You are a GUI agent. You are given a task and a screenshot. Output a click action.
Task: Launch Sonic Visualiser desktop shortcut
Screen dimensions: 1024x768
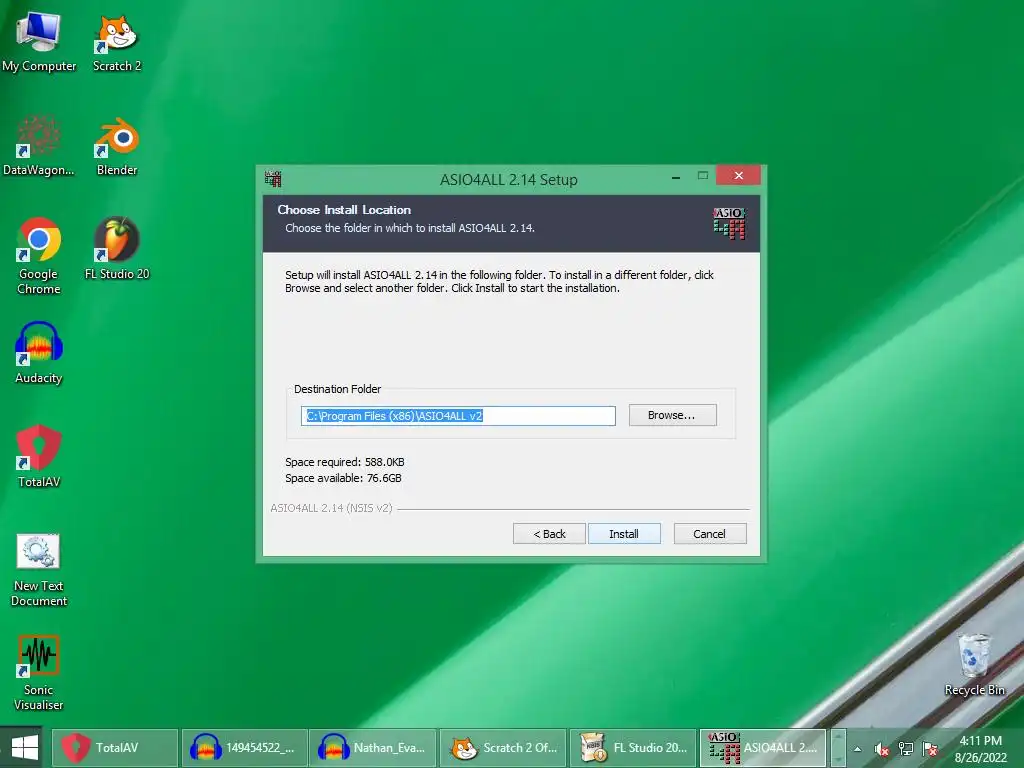39,673
